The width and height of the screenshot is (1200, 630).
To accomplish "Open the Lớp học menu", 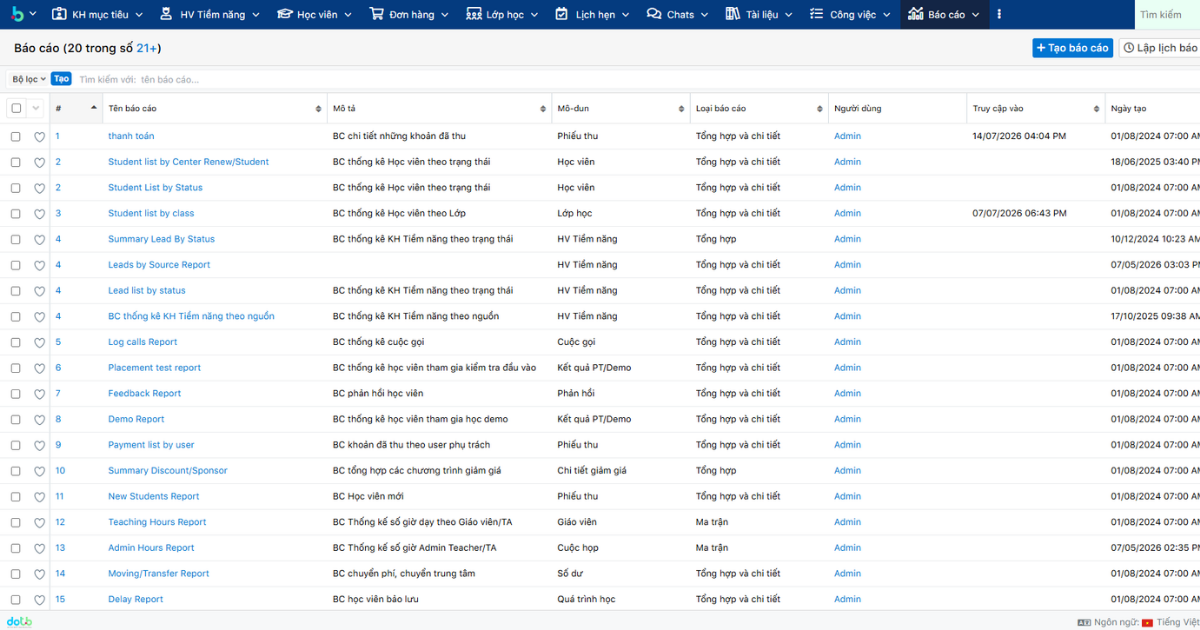I will 503,15.
